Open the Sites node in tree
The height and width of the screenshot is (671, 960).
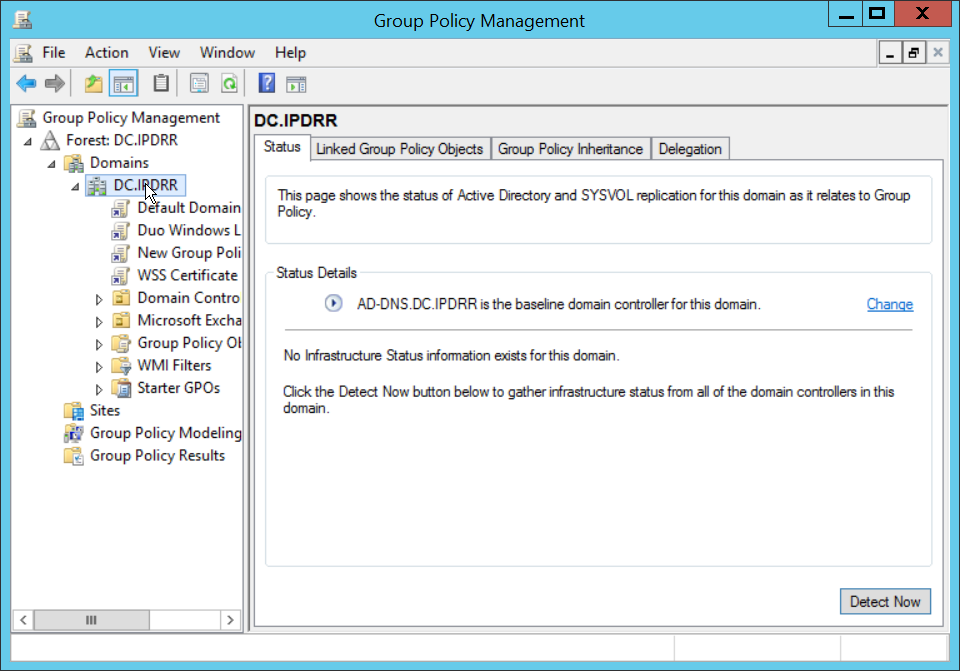(x=104, y=410)
